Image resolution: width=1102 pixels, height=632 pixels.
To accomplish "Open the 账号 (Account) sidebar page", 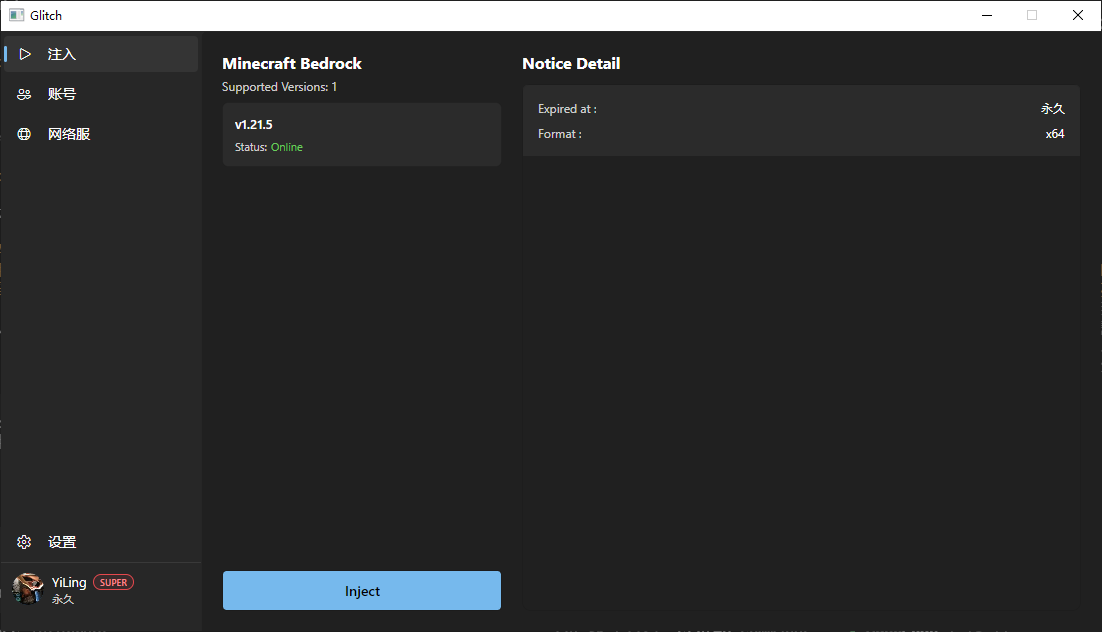I will coord(101,94).
